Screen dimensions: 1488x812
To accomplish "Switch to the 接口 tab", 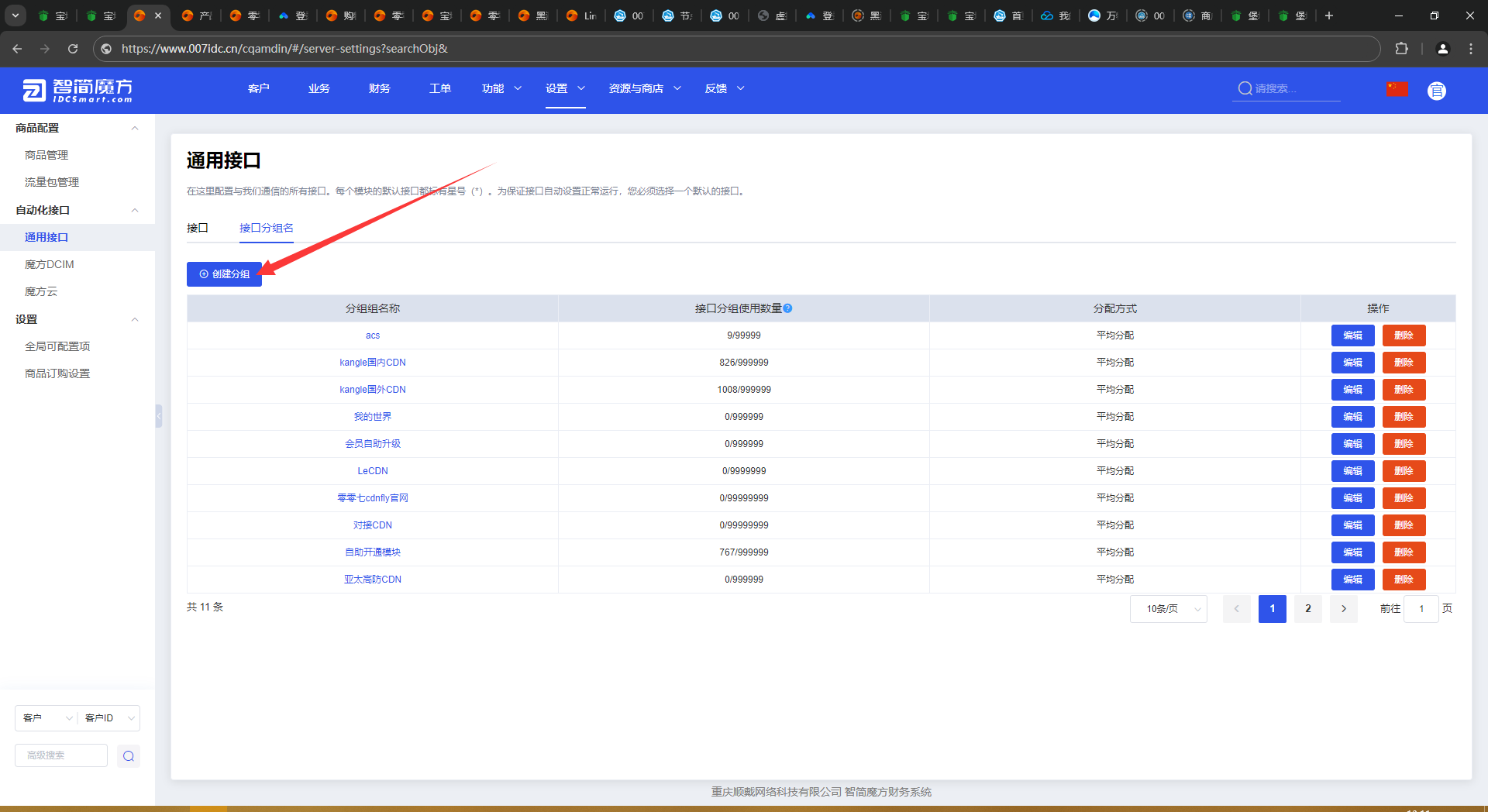I will pyautogui.click(x=198, y=228).
